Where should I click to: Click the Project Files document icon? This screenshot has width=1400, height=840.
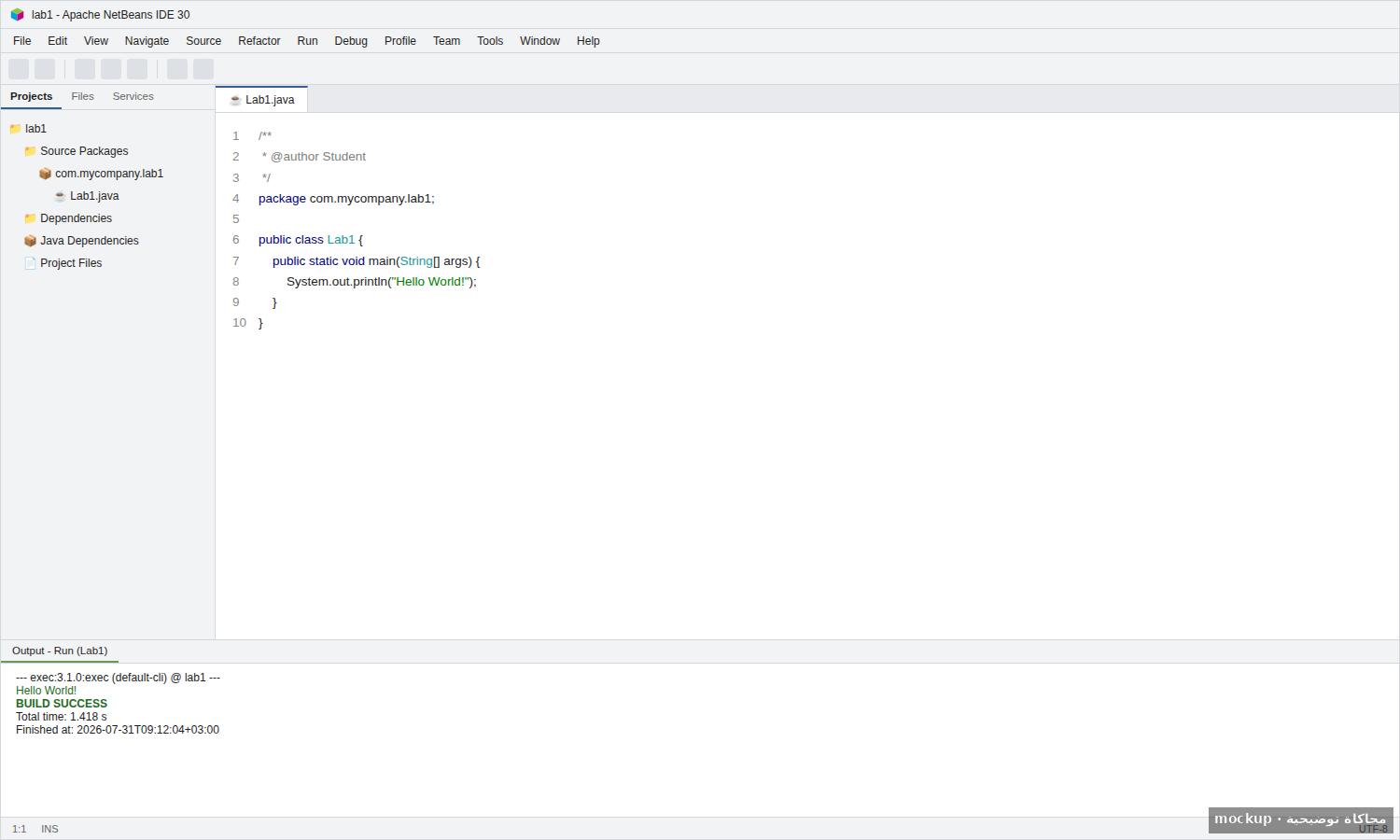[30, 263]
